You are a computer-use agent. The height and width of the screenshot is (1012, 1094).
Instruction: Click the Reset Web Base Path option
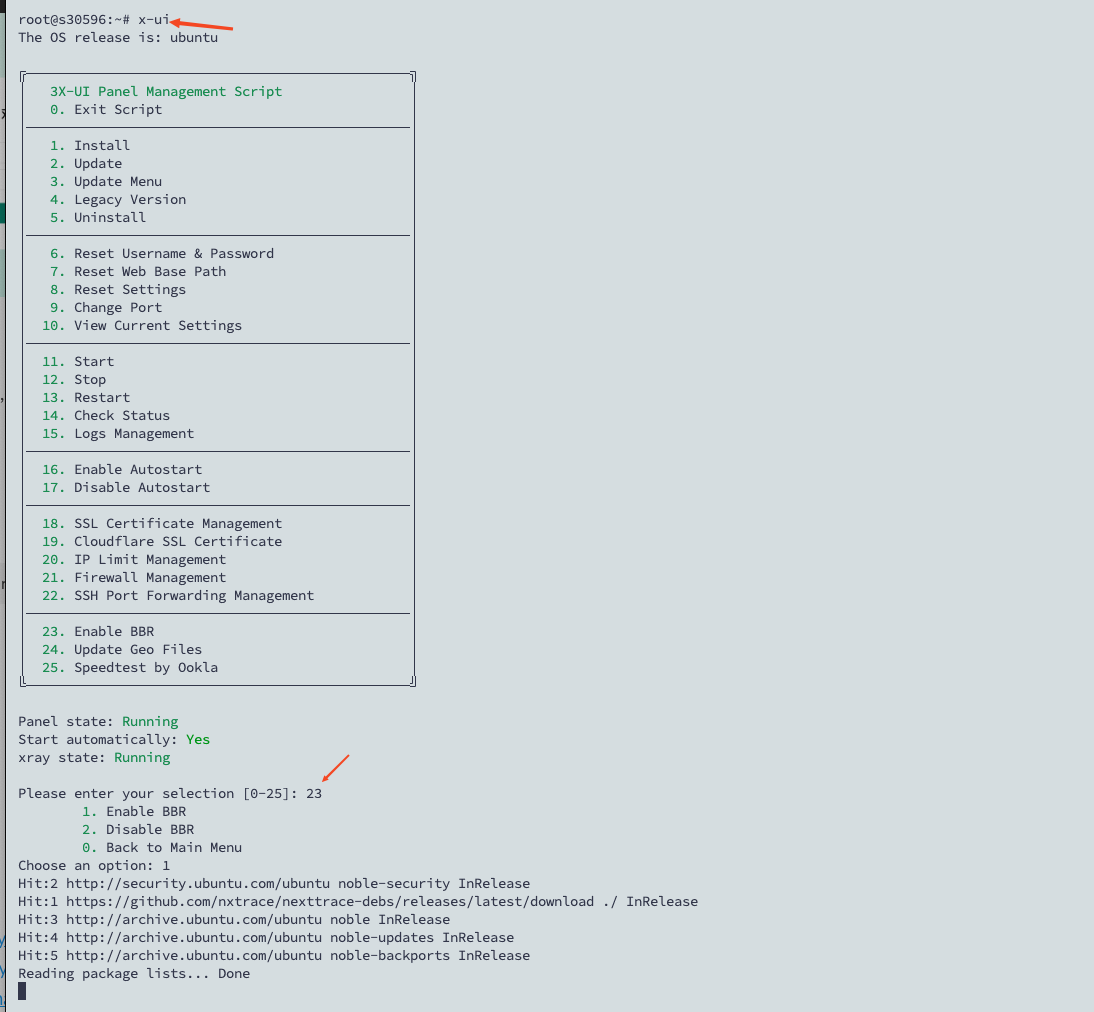(149, 271)
